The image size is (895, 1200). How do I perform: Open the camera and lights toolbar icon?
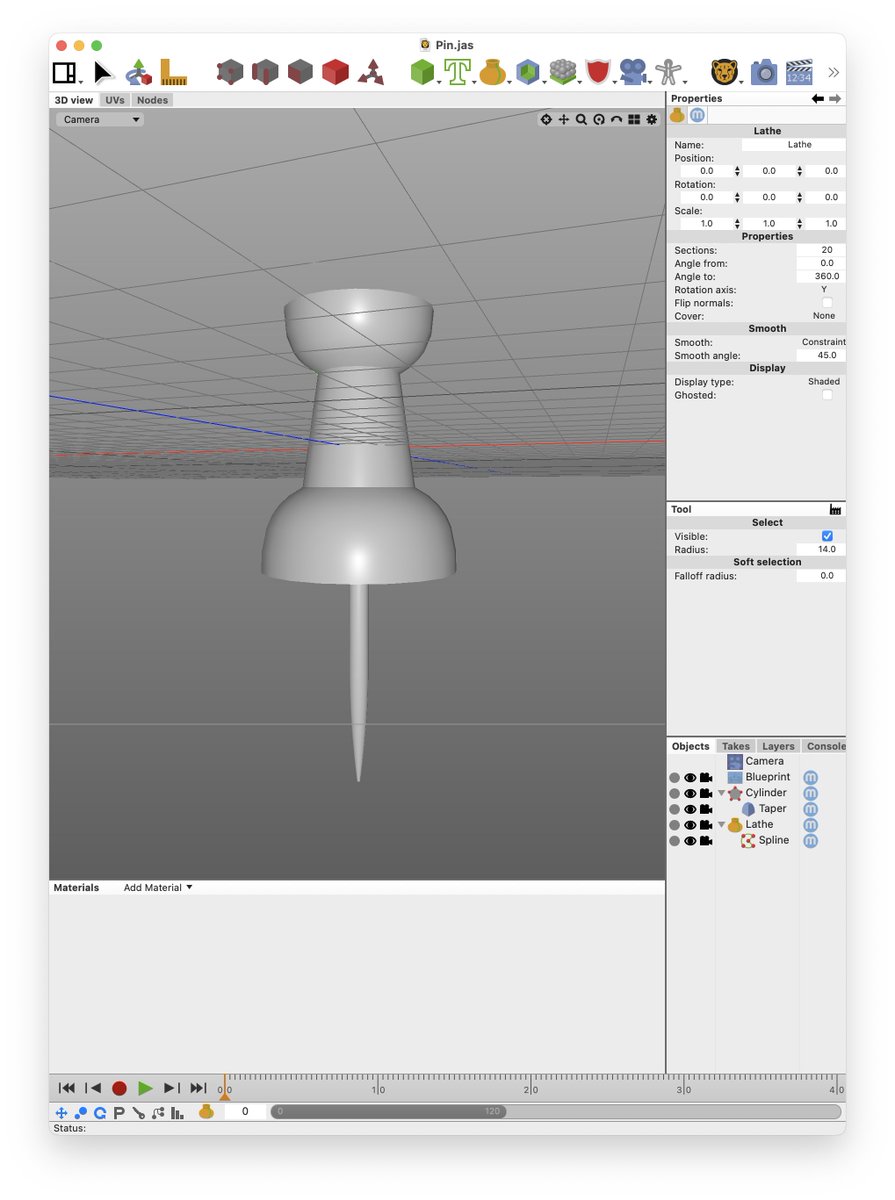(631, 72)
